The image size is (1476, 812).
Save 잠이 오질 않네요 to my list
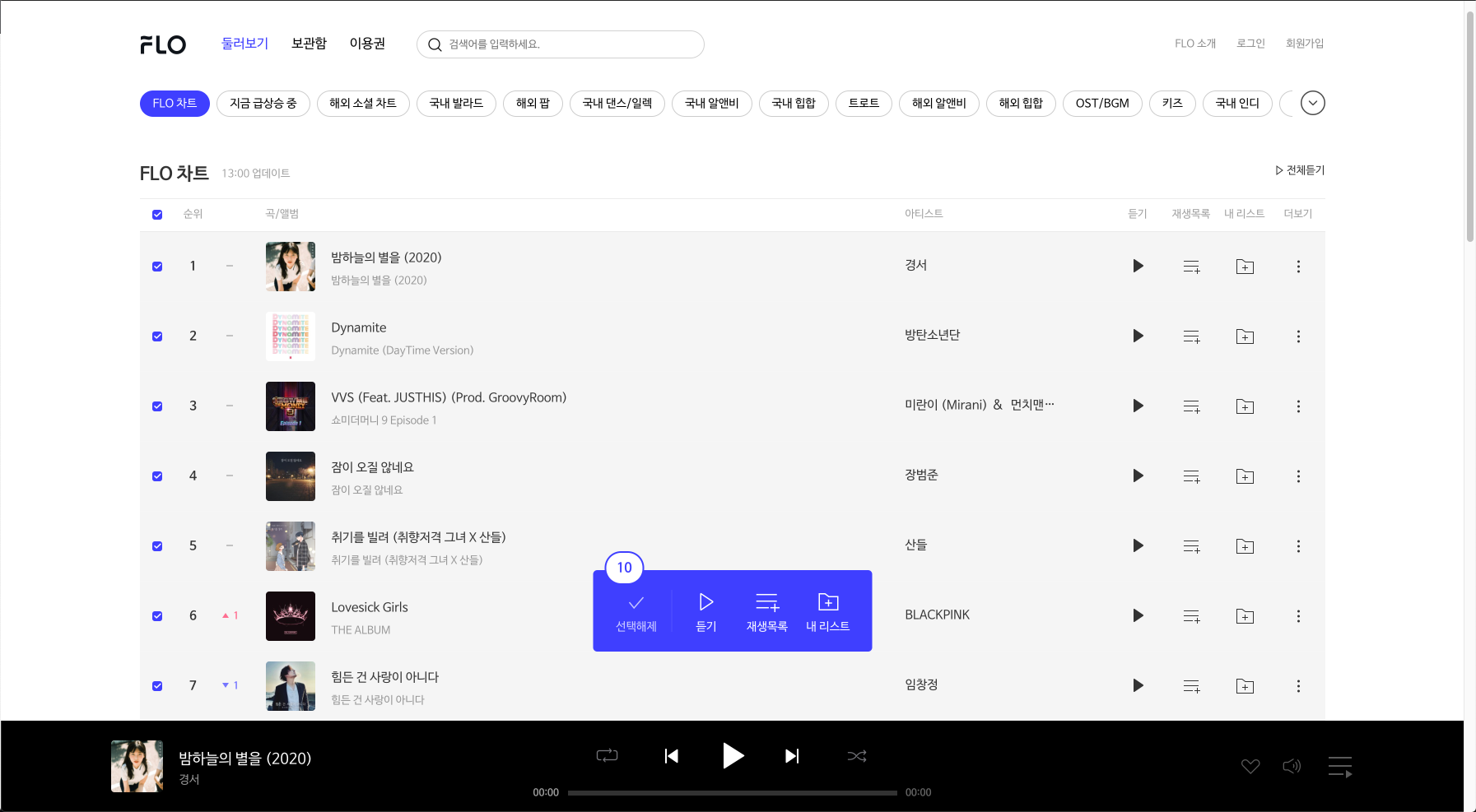coord(1245,476)
